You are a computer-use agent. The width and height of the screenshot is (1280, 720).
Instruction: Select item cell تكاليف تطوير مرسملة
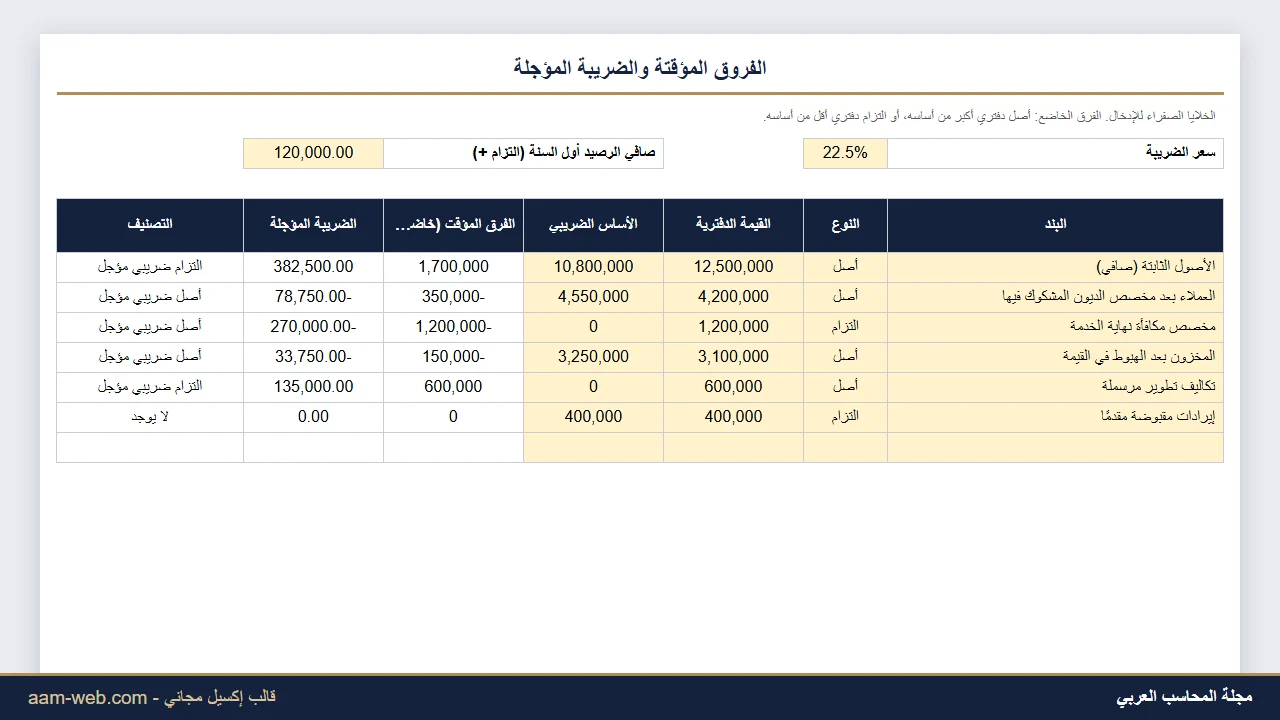coord(1055,387)
